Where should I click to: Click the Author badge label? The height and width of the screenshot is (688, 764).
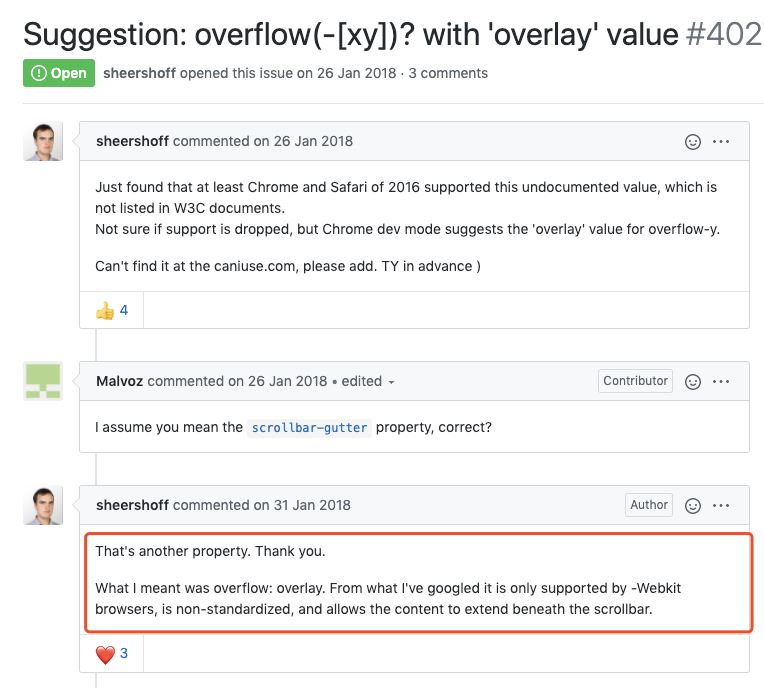click(648, 505)
